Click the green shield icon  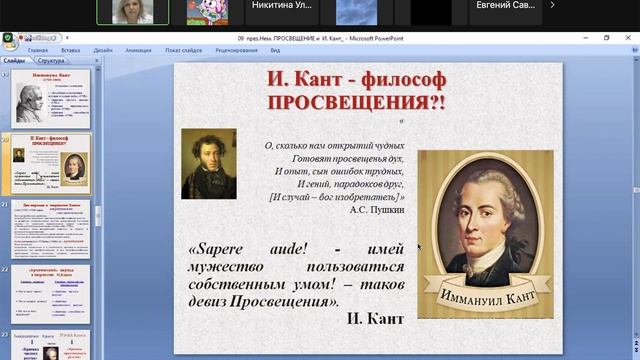click(x=7, y=38)
